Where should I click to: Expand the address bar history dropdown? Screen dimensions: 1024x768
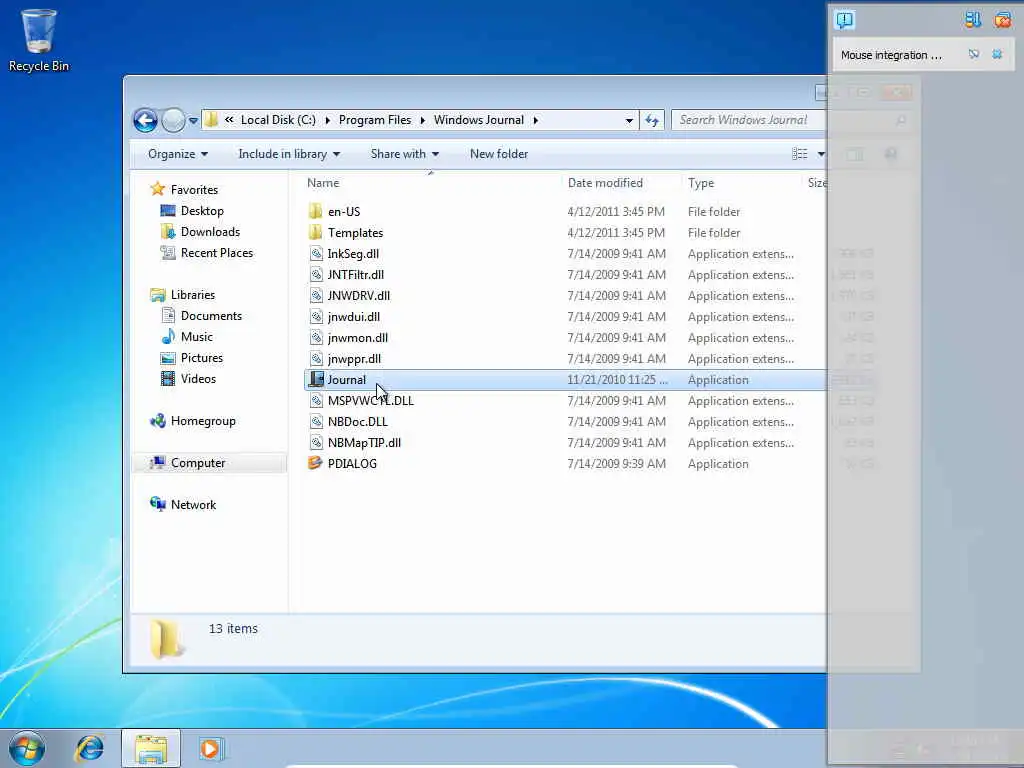[629, 120]
